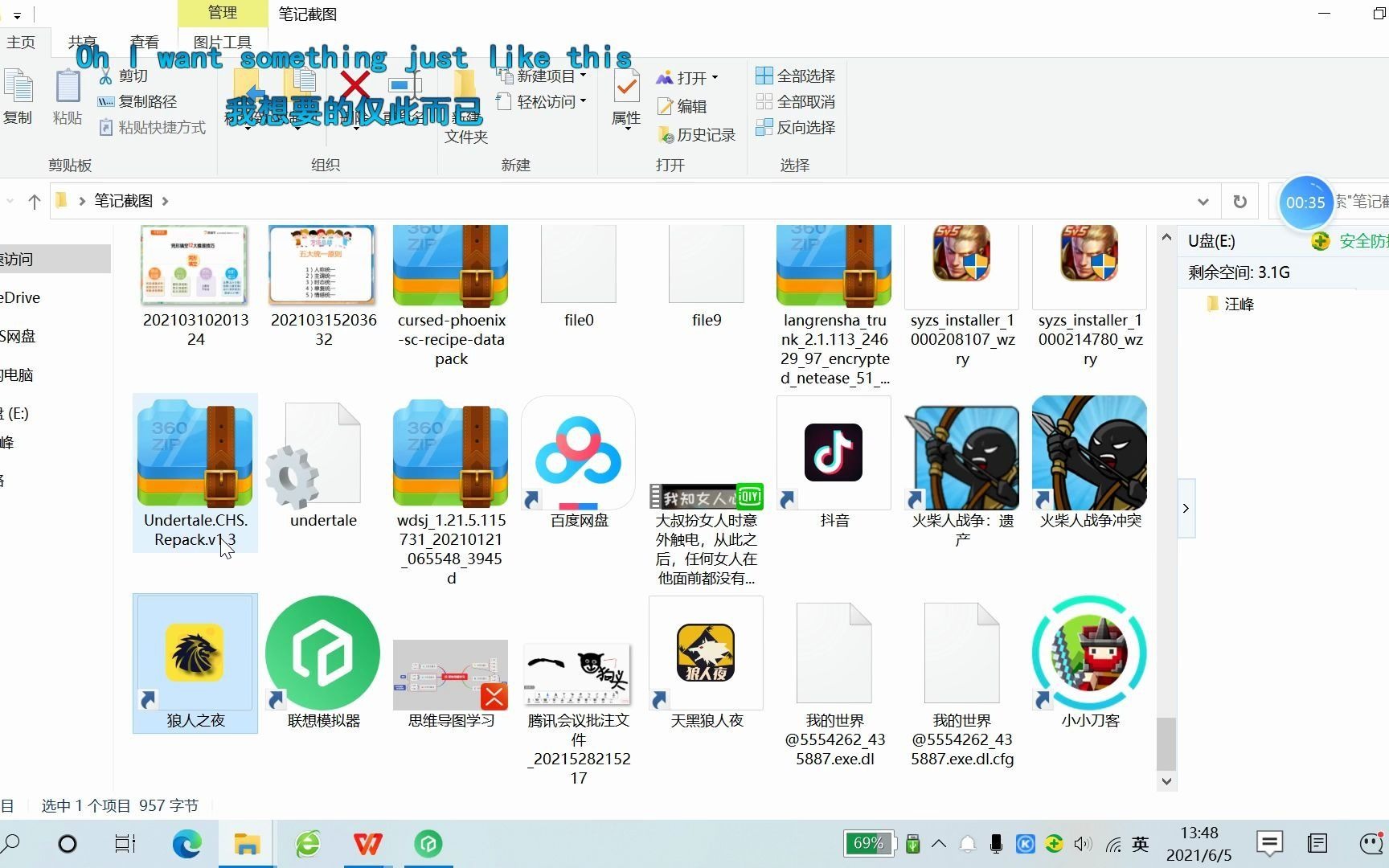The height and width of the screenshot is (868, 1389).
Task: Open the 天黑狼人夜 shortcut
Action: pyautogui.click(x=707, y=663)
